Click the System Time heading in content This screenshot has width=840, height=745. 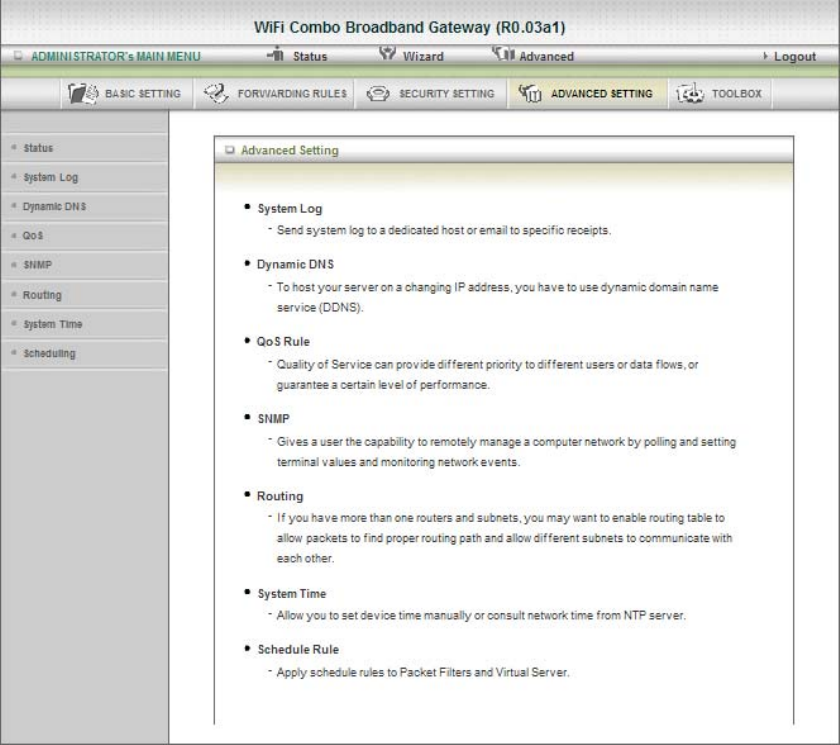pyautogui.click(x=291, y=593)
